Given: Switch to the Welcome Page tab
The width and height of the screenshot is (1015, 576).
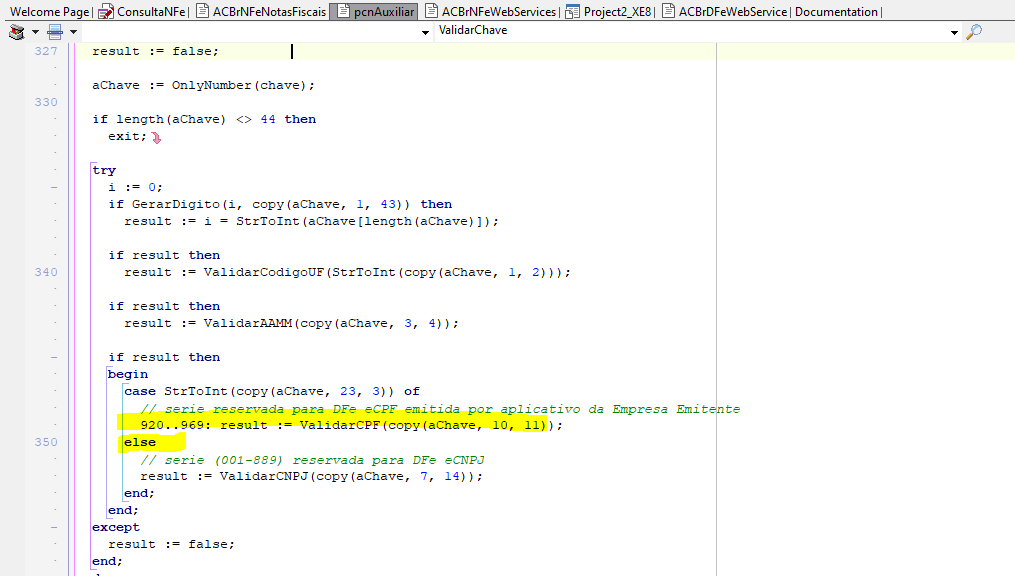Looking at the screenshot, I should tap(50, 12).
